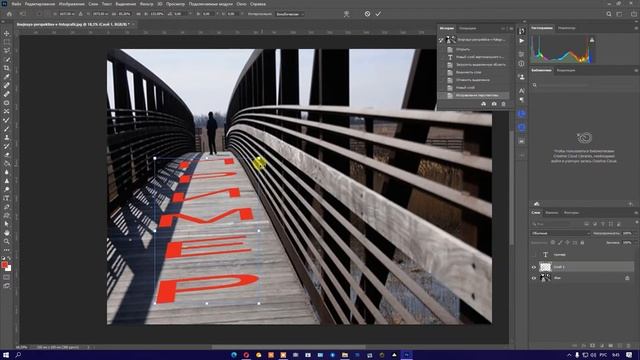
Task: Open the Actions panel play icon
Action: (522, 41)
